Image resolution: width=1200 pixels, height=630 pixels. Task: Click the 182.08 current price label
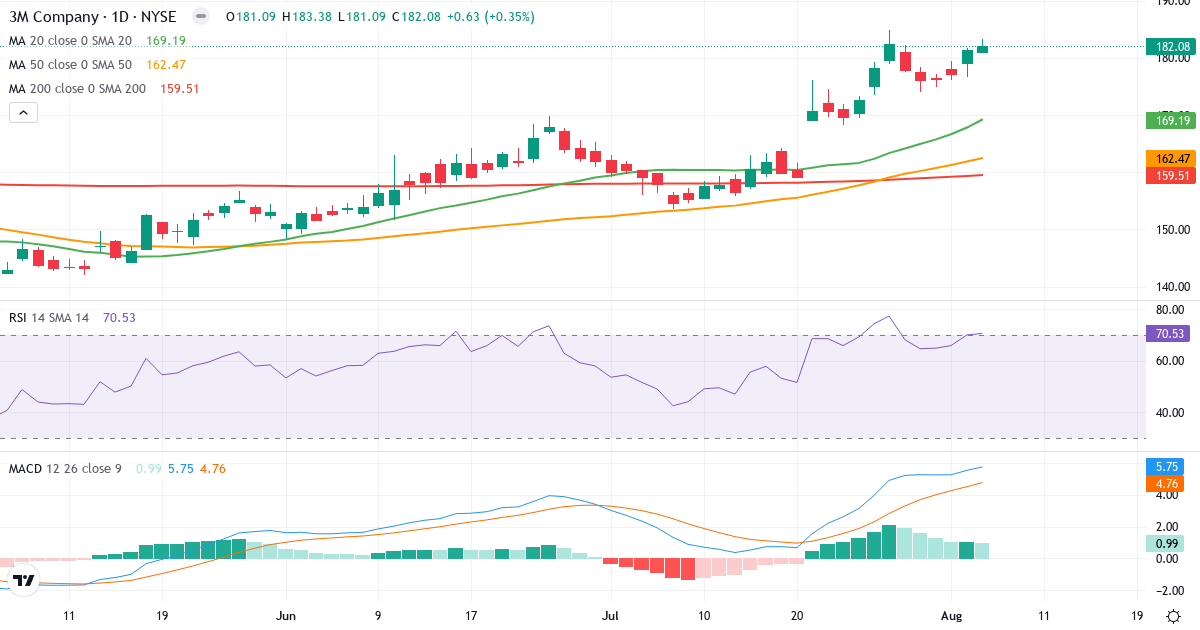tap(1172, 46)
